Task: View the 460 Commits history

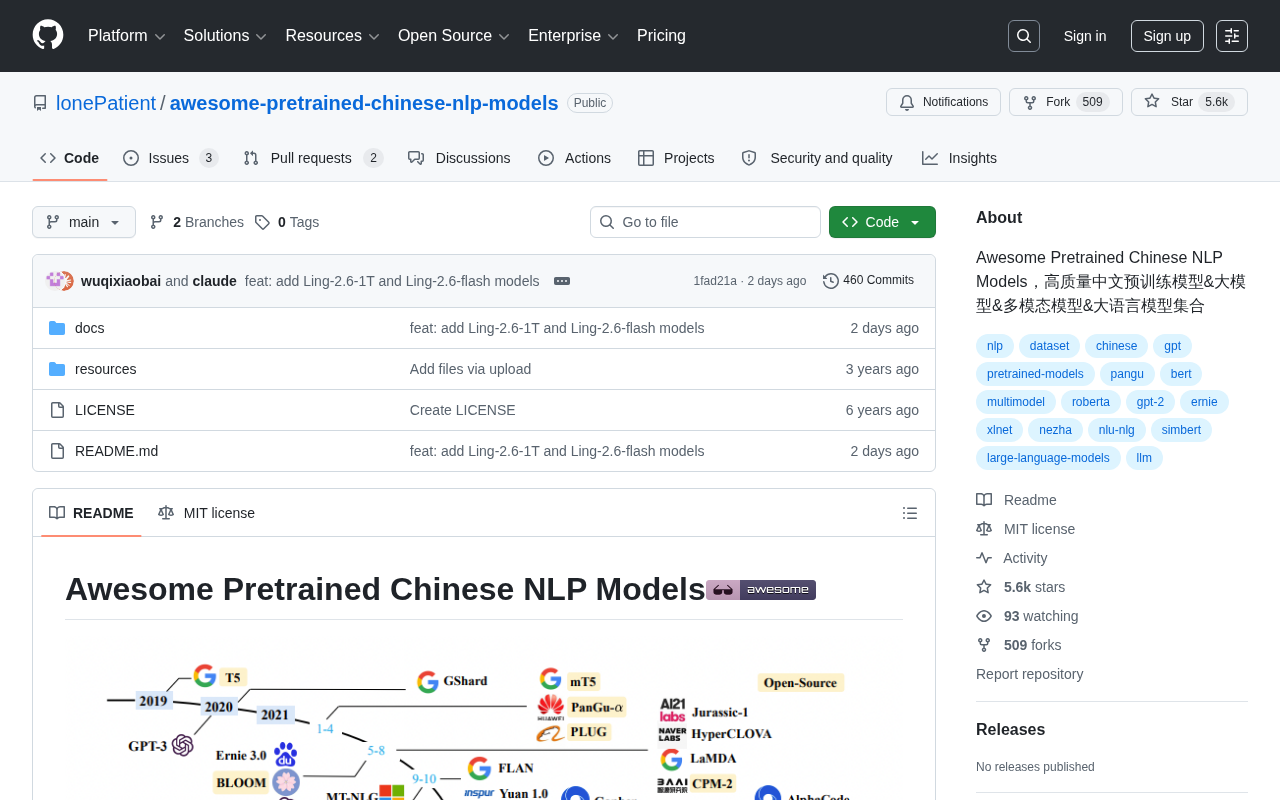Action: (x=868, y=281)
